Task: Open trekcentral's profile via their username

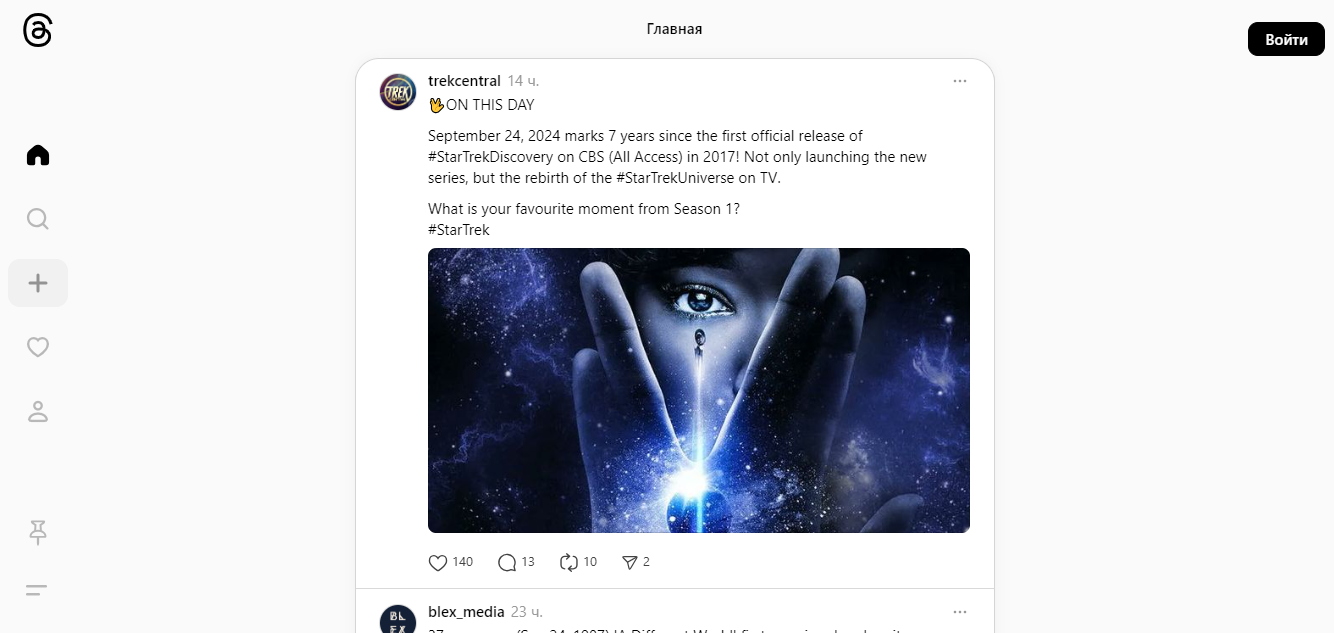Action: pos(464,80)
